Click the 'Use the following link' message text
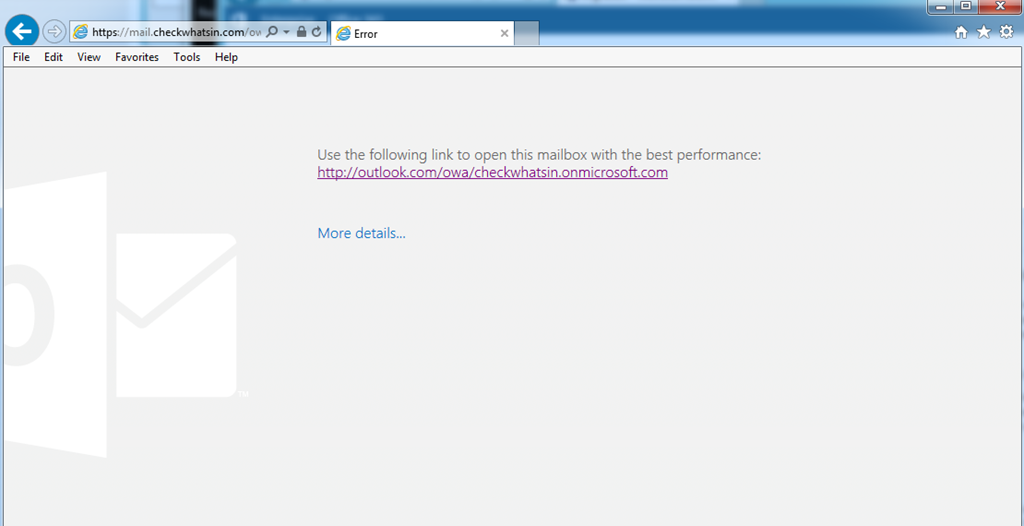The height and width of the screenshot is (526, 1024). (539, 155)
